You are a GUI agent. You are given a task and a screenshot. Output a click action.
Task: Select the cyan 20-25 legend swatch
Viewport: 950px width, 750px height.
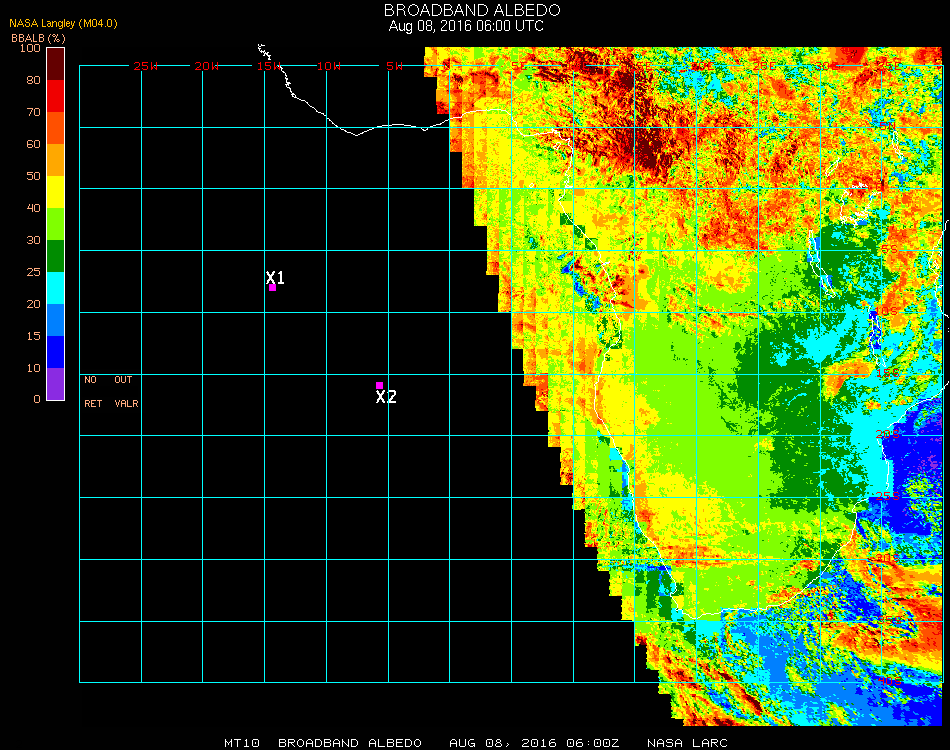pyautogui.click(x=56, y=288)
